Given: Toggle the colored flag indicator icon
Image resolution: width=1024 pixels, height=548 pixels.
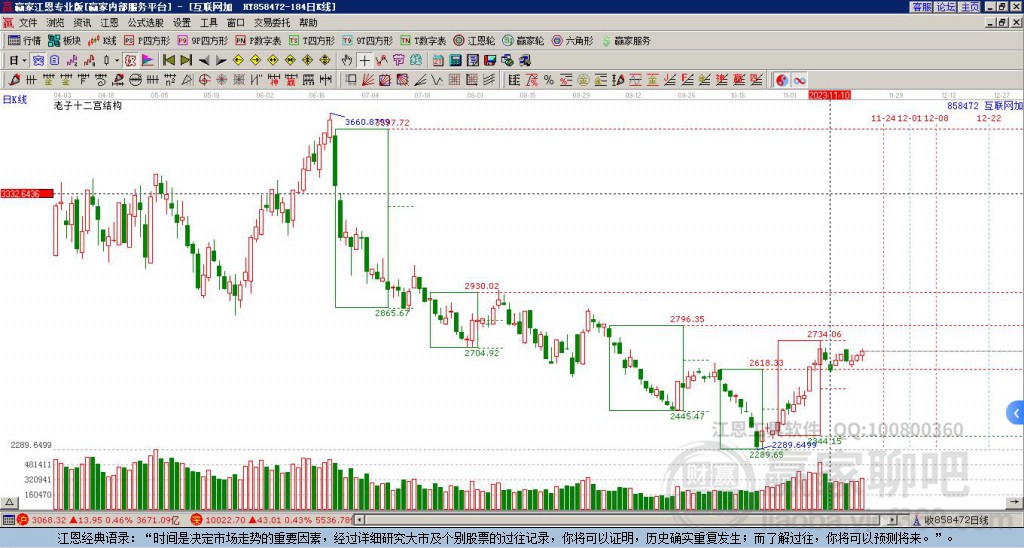Looking at the screenshot, I should coord(148,61).
